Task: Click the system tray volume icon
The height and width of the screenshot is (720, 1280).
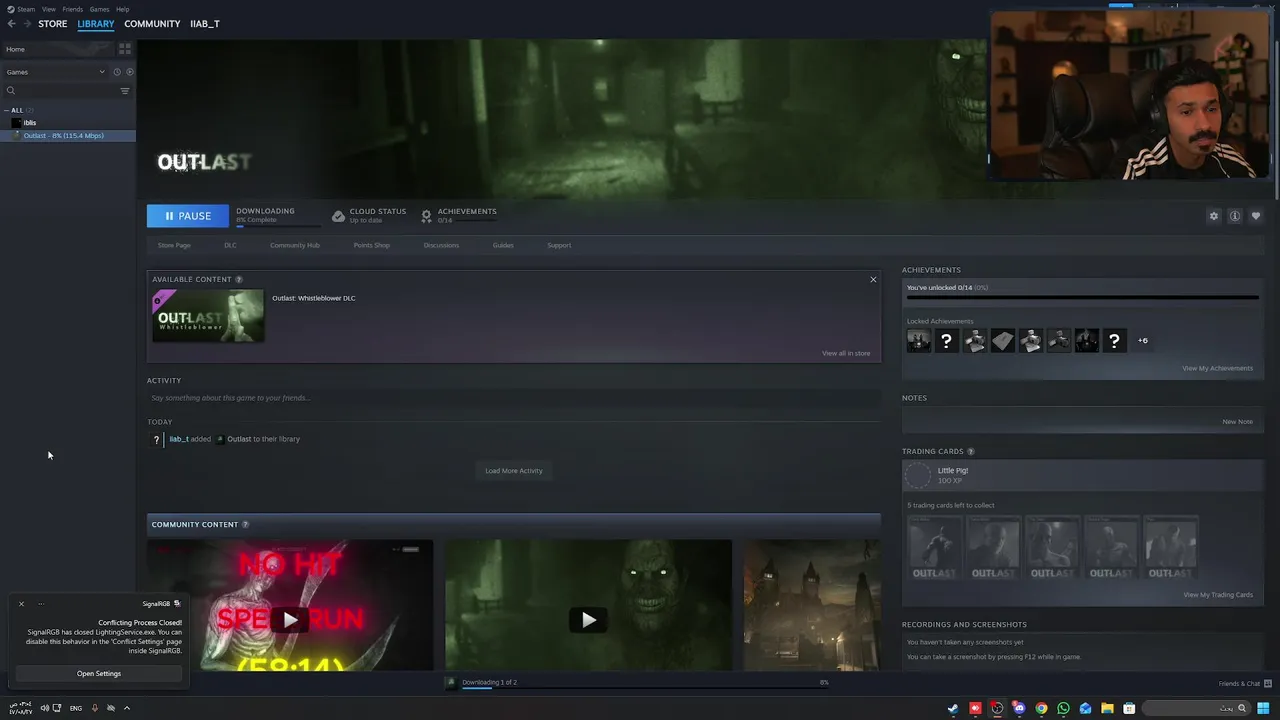Action: 45,708
